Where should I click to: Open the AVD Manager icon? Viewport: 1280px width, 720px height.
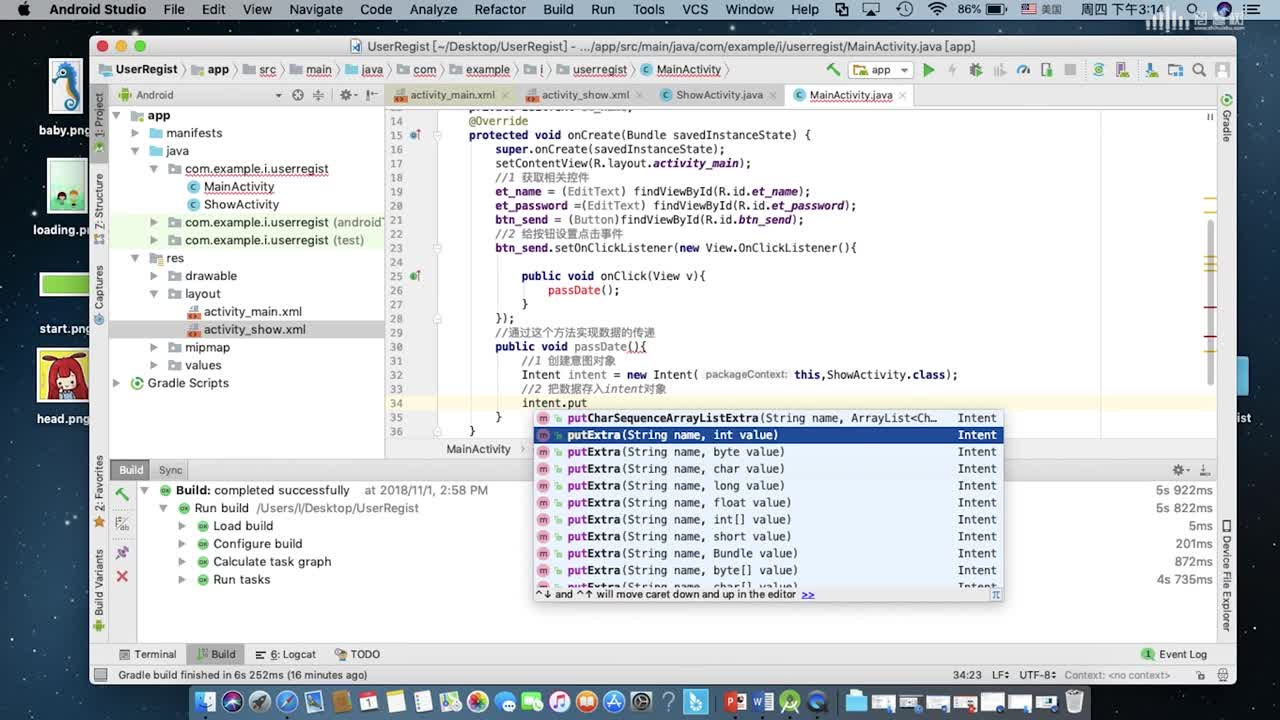pyautogui.click(x=1121, y=70)
